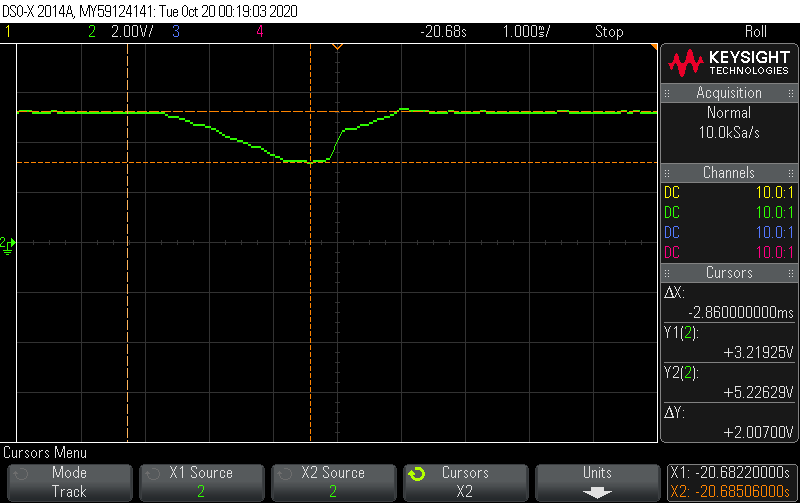Click the dim knob icon on X2 Source
This screenshot has width=800, height=503.
click(x=285, y=474)
